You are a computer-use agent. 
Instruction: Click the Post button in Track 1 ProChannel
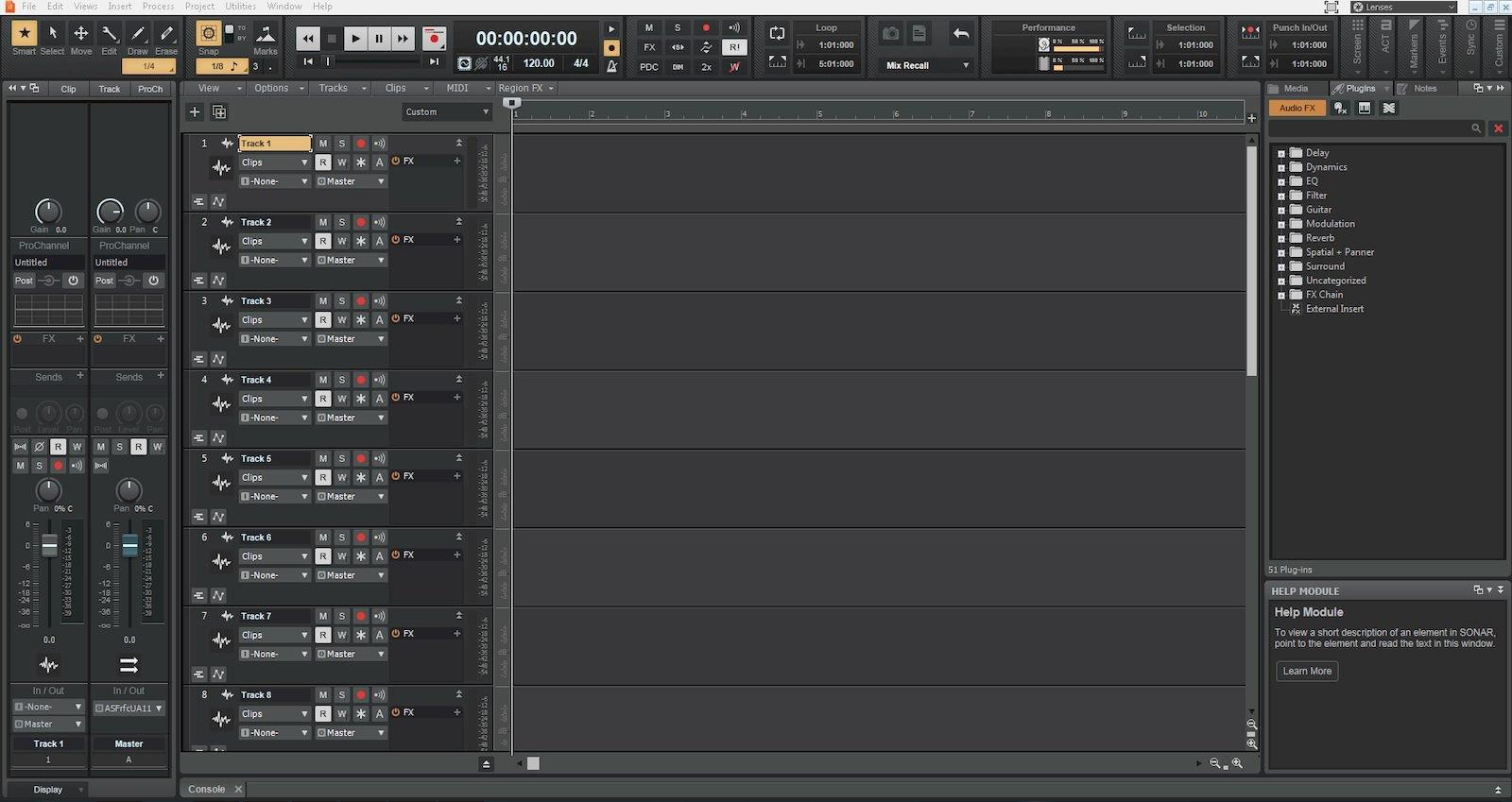(24, 281)
